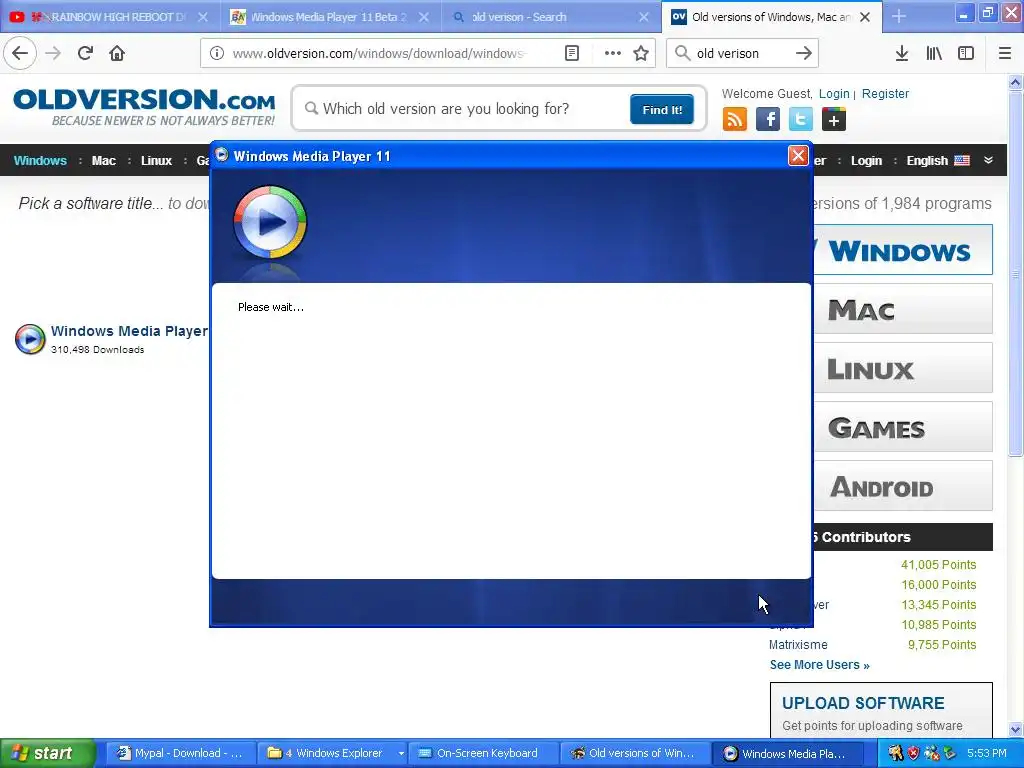Viewport: 1024px width, 768px height.
Task: Expand the Windows Explorer taskbar group arrow
Action: (401, 754)
